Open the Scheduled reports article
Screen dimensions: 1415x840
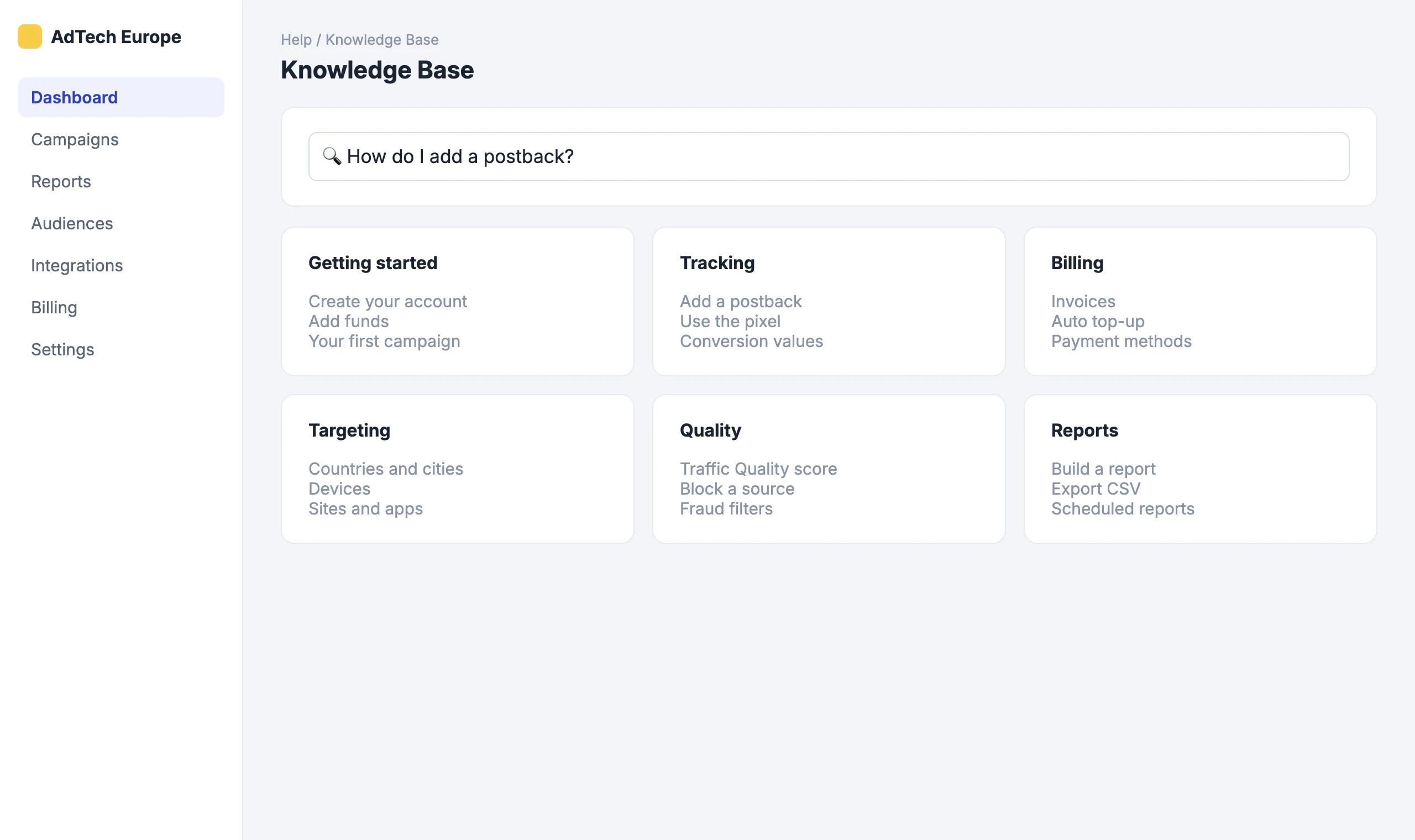coord(1123,509)
